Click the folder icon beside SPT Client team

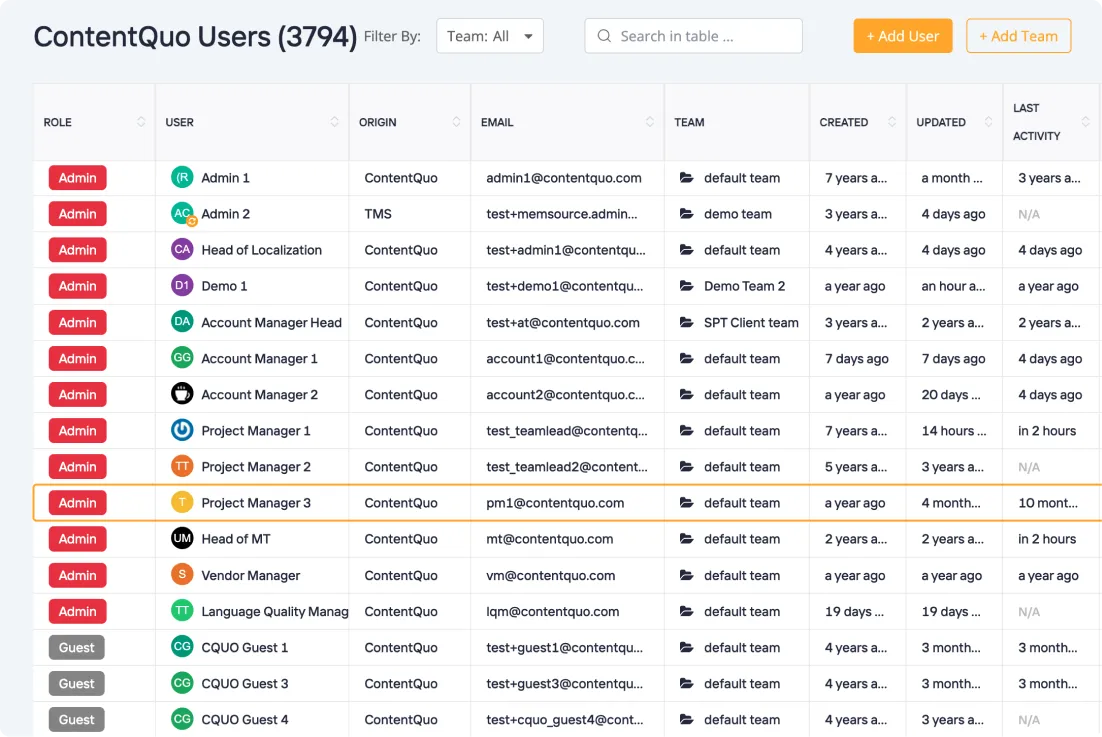[x=686, y=323]
